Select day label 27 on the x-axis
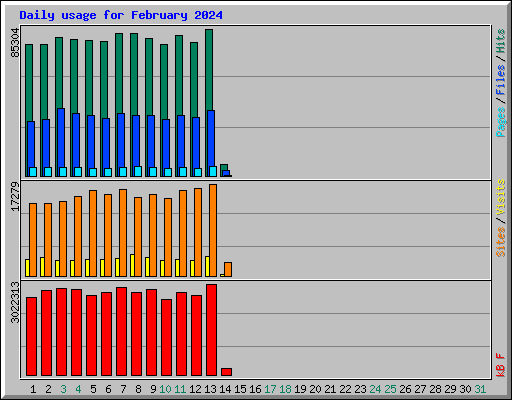Screen dimensions: 512x400 420,389
